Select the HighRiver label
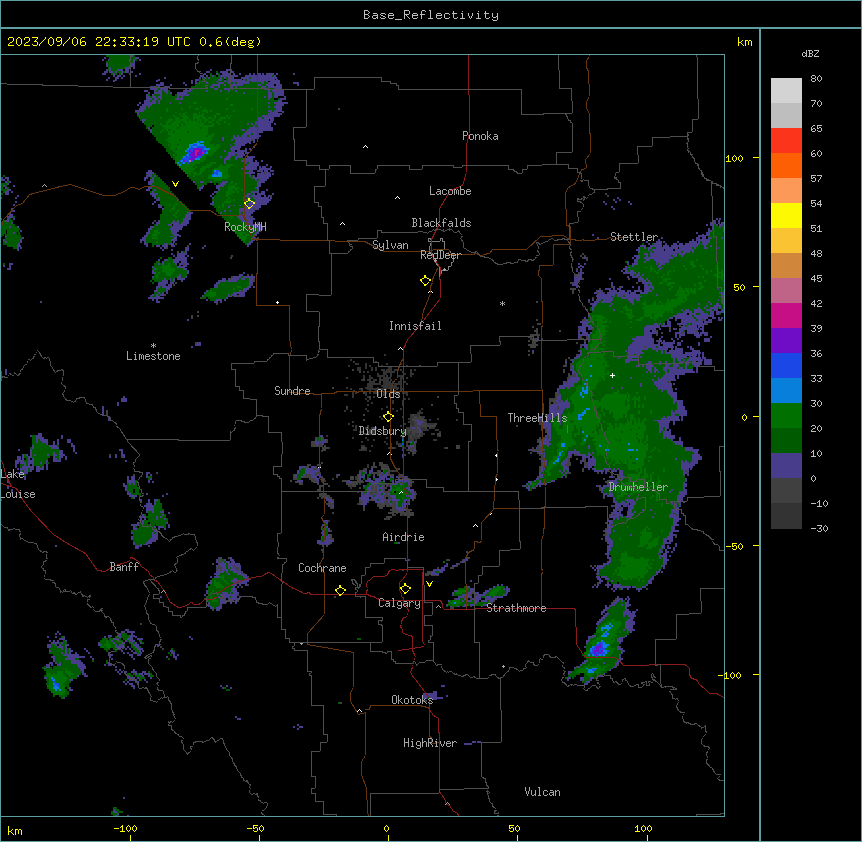862x842 pixels. pyautogui.click(x=430, y=743)
